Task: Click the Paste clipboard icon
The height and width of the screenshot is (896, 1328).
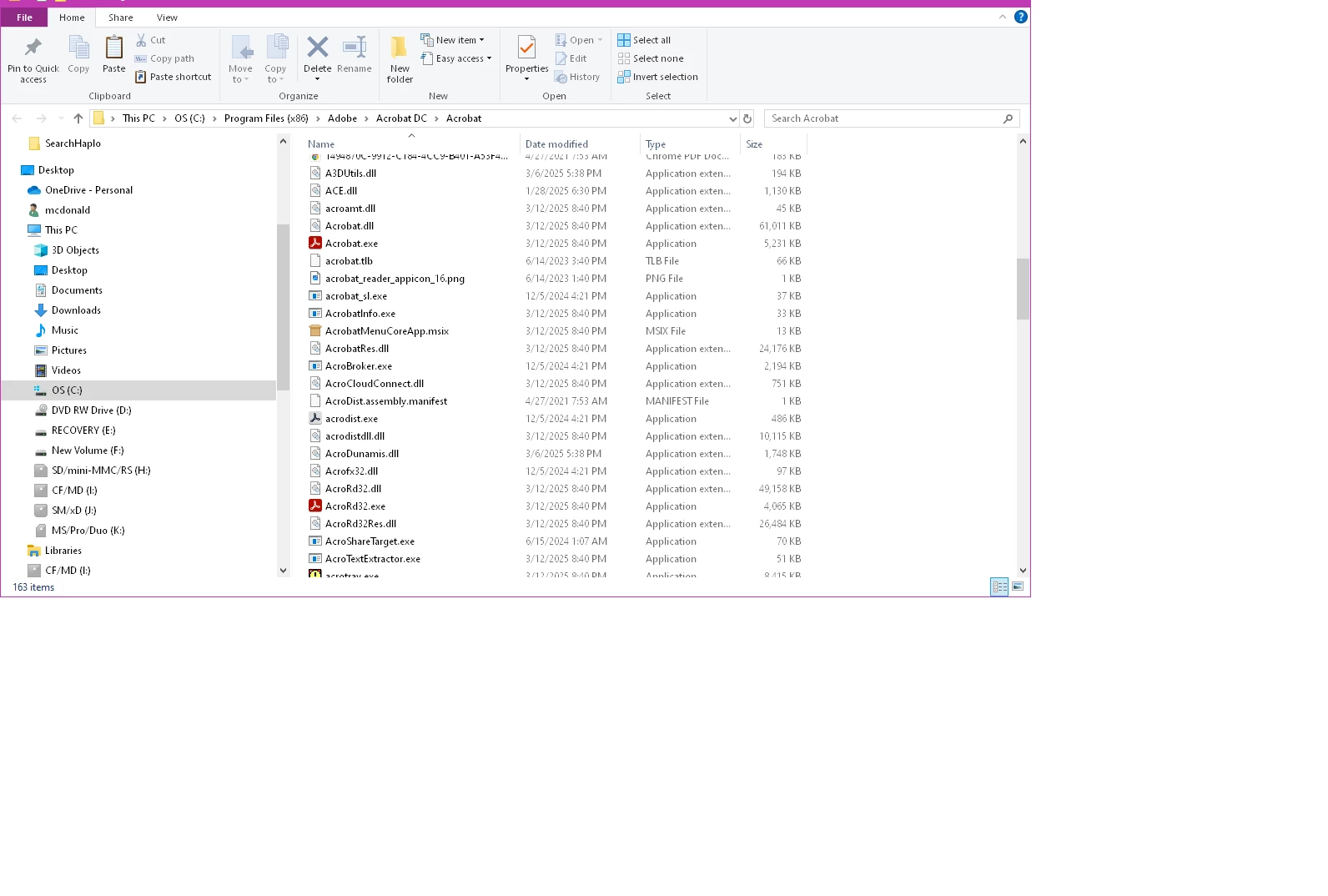Action: pos(114,47)
